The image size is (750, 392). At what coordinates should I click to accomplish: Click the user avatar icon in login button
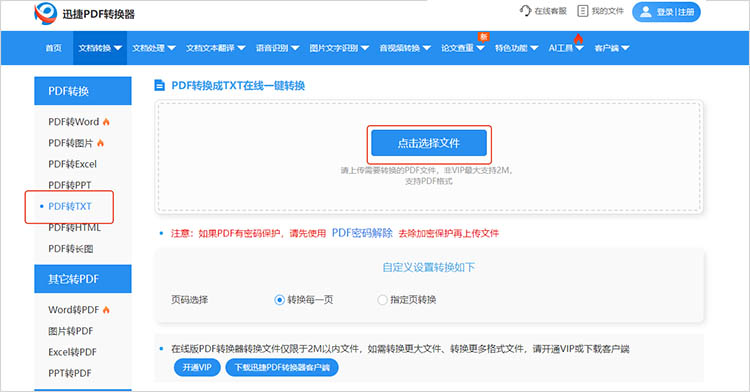click(x=646, y=12)
